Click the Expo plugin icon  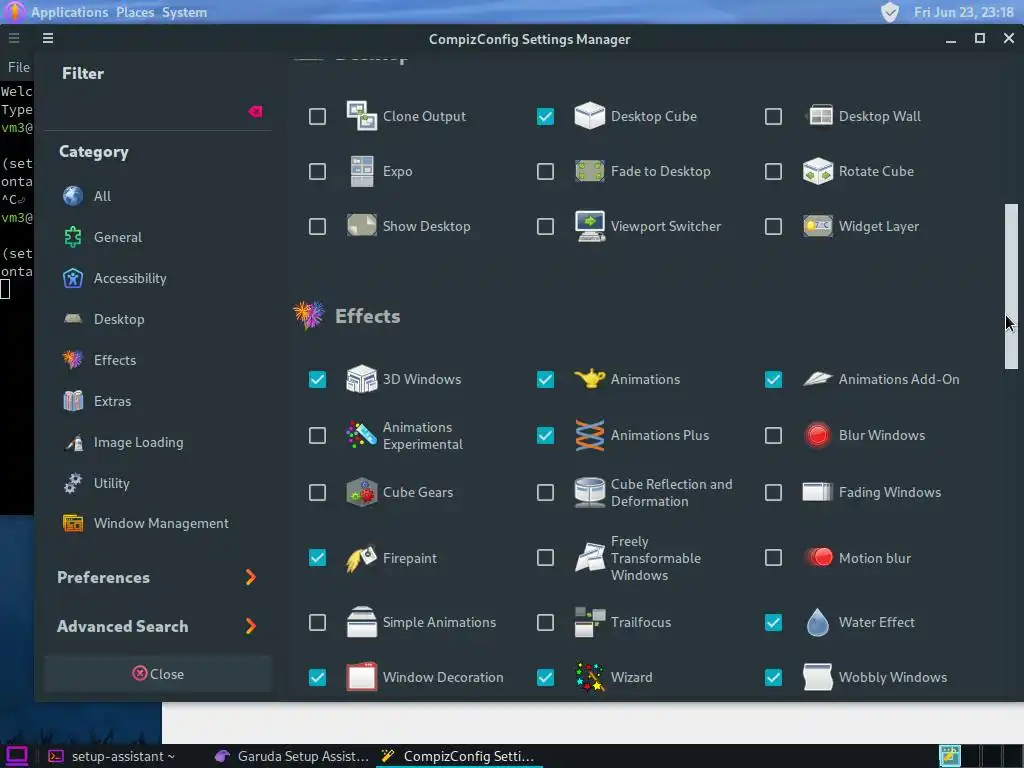coord(361,171)
